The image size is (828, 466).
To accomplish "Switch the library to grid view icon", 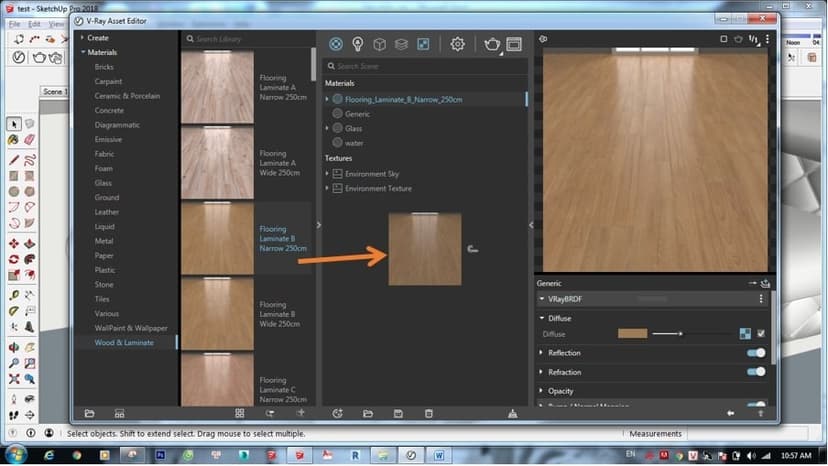I will (240, 413).
